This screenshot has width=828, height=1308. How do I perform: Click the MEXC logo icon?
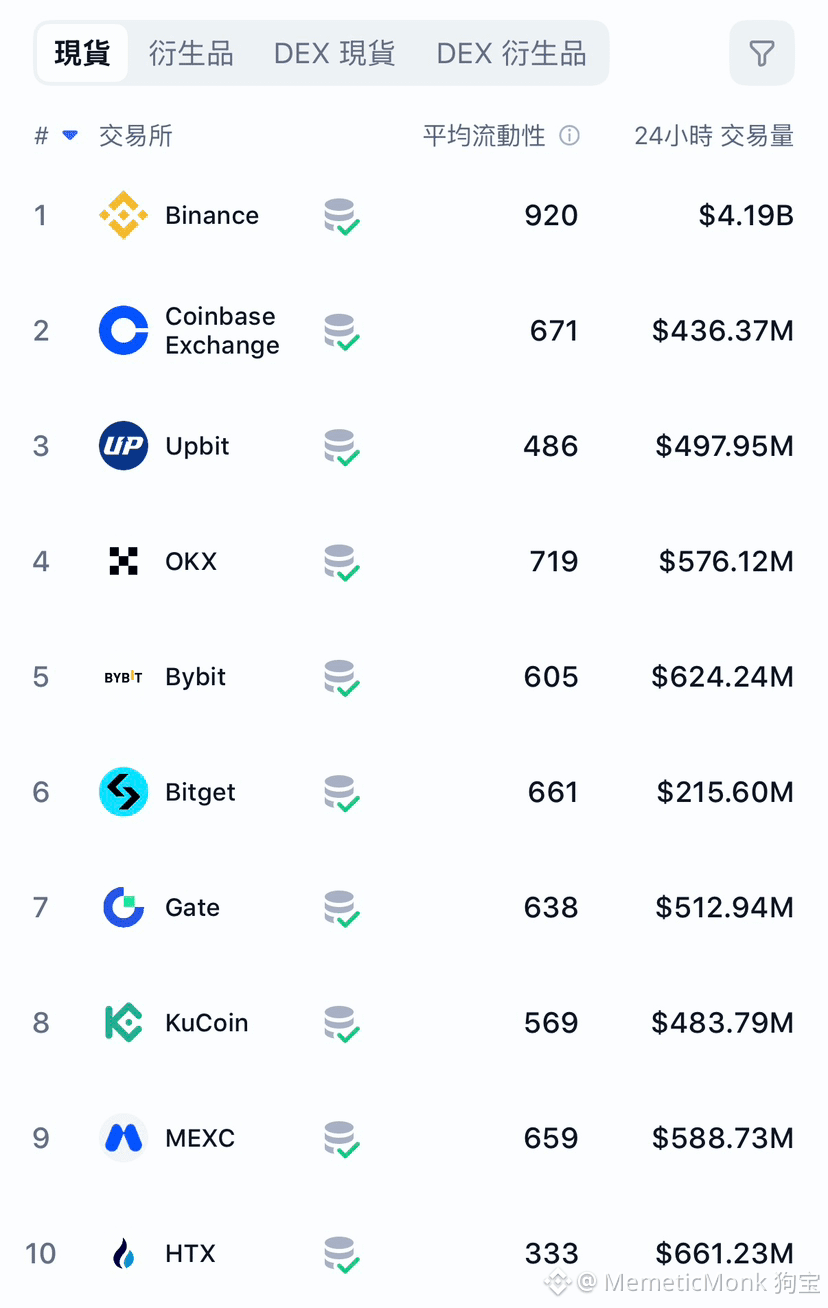click(124, 1138)
